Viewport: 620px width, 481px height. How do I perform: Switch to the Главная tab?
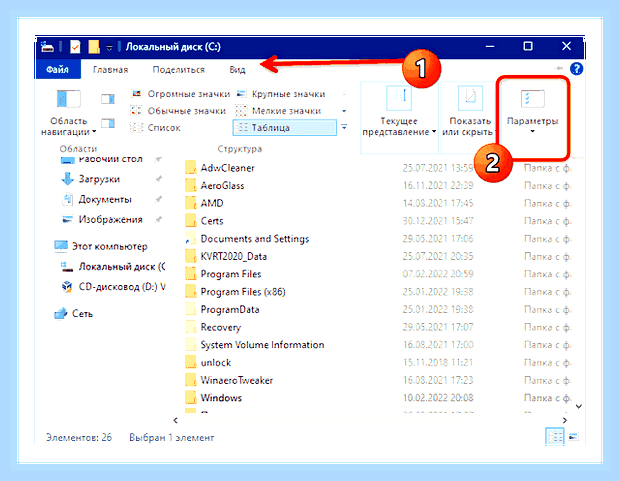[110, 70]
